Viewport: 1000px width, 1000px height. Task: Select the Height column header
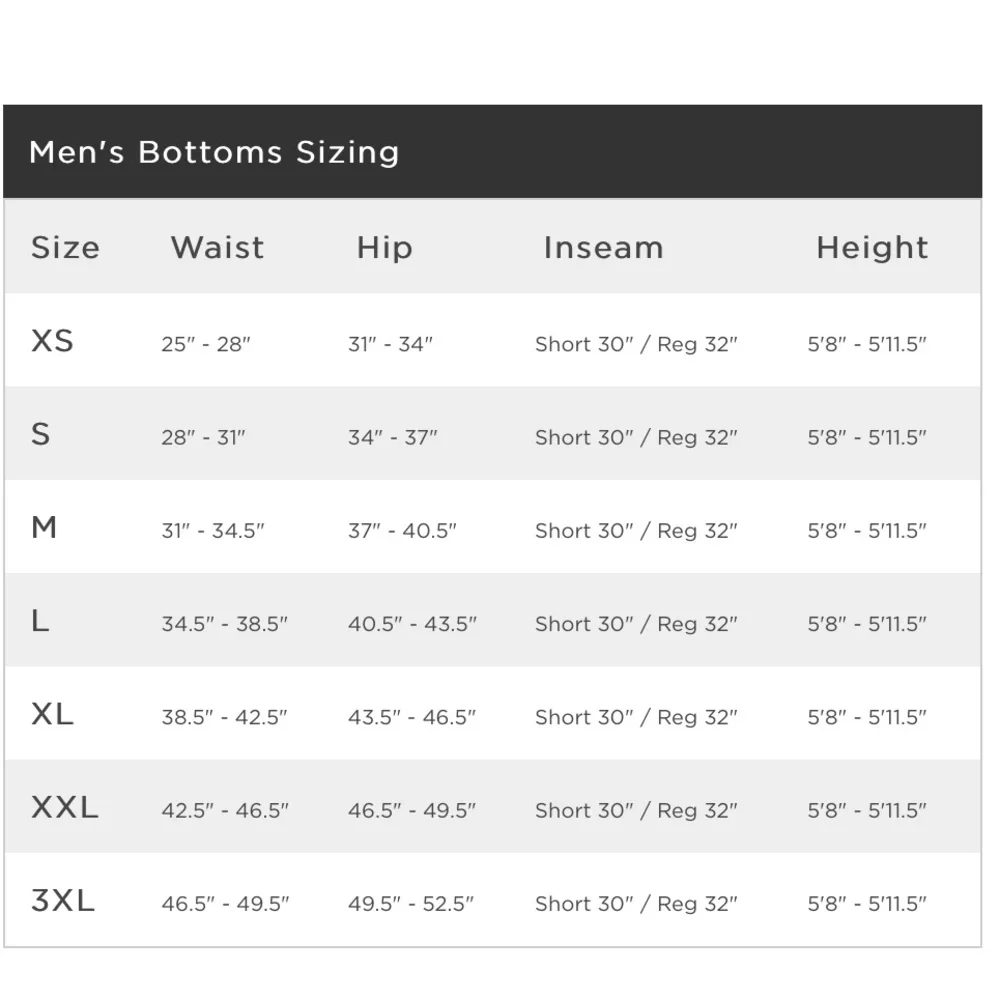tap(872, 248)
